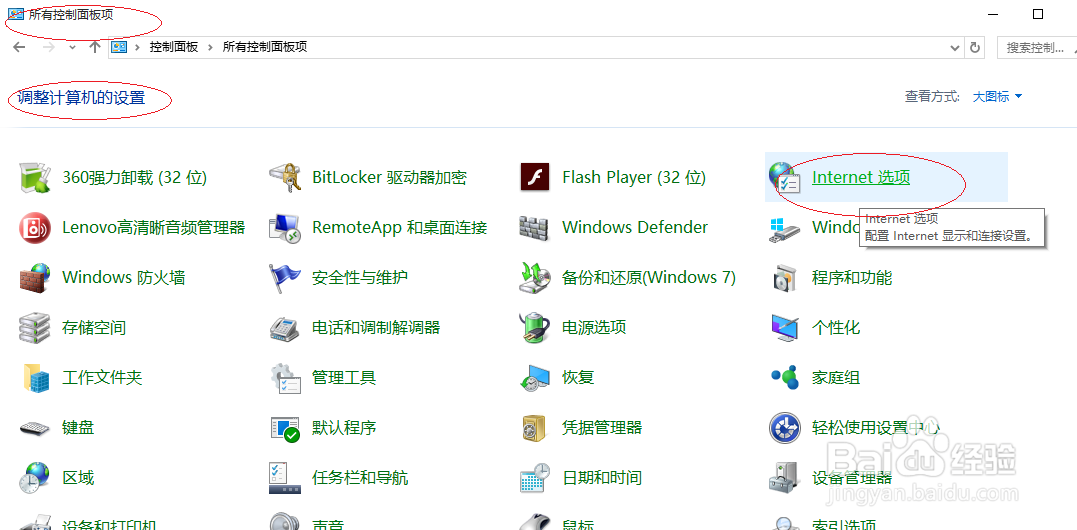
Task: Click the 电源选项 battery icon
Action: click(x=534, y=327)
